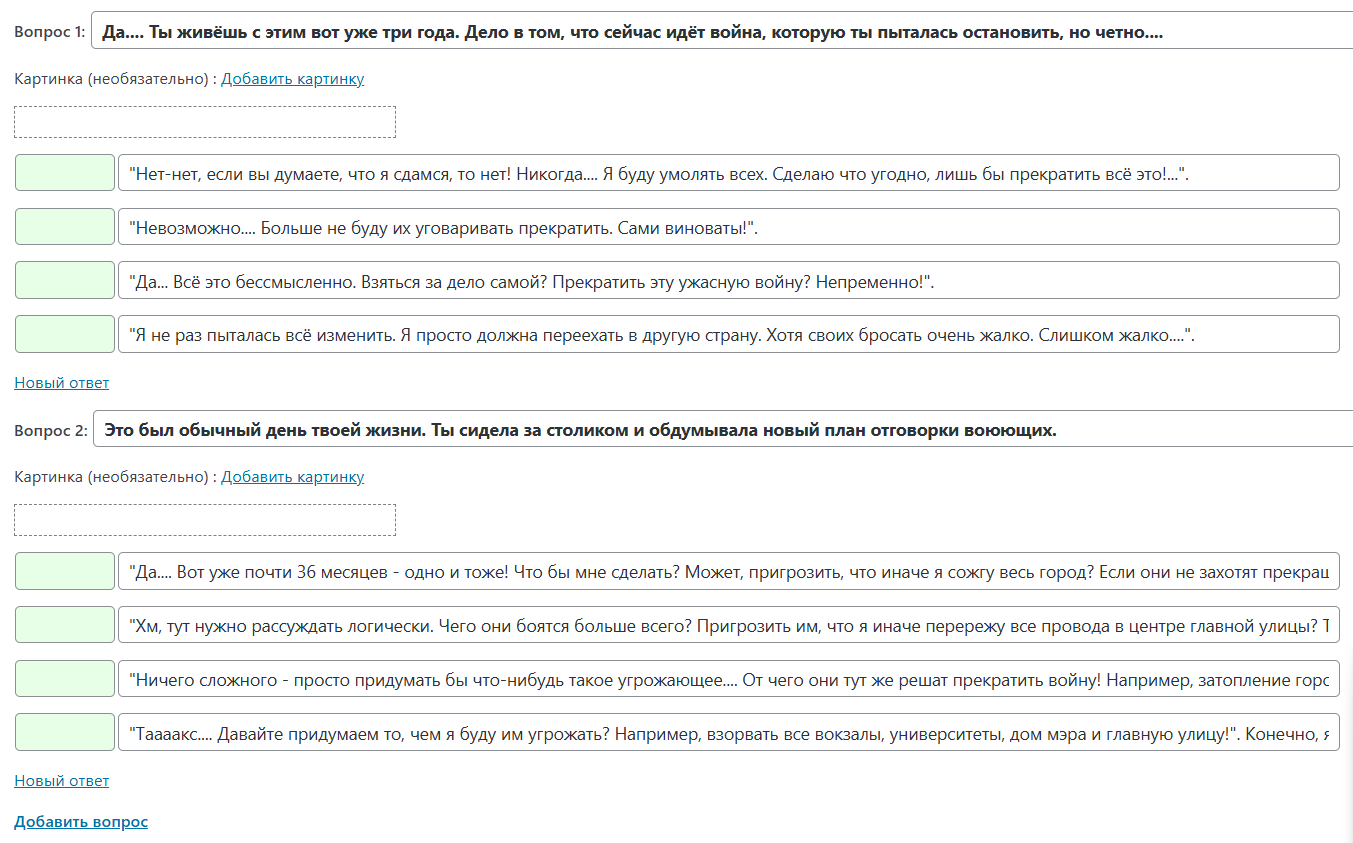
Task: Click the green box beside the "Нет-нет, если вы думаете" answer
Action: [x=65, y=173]
